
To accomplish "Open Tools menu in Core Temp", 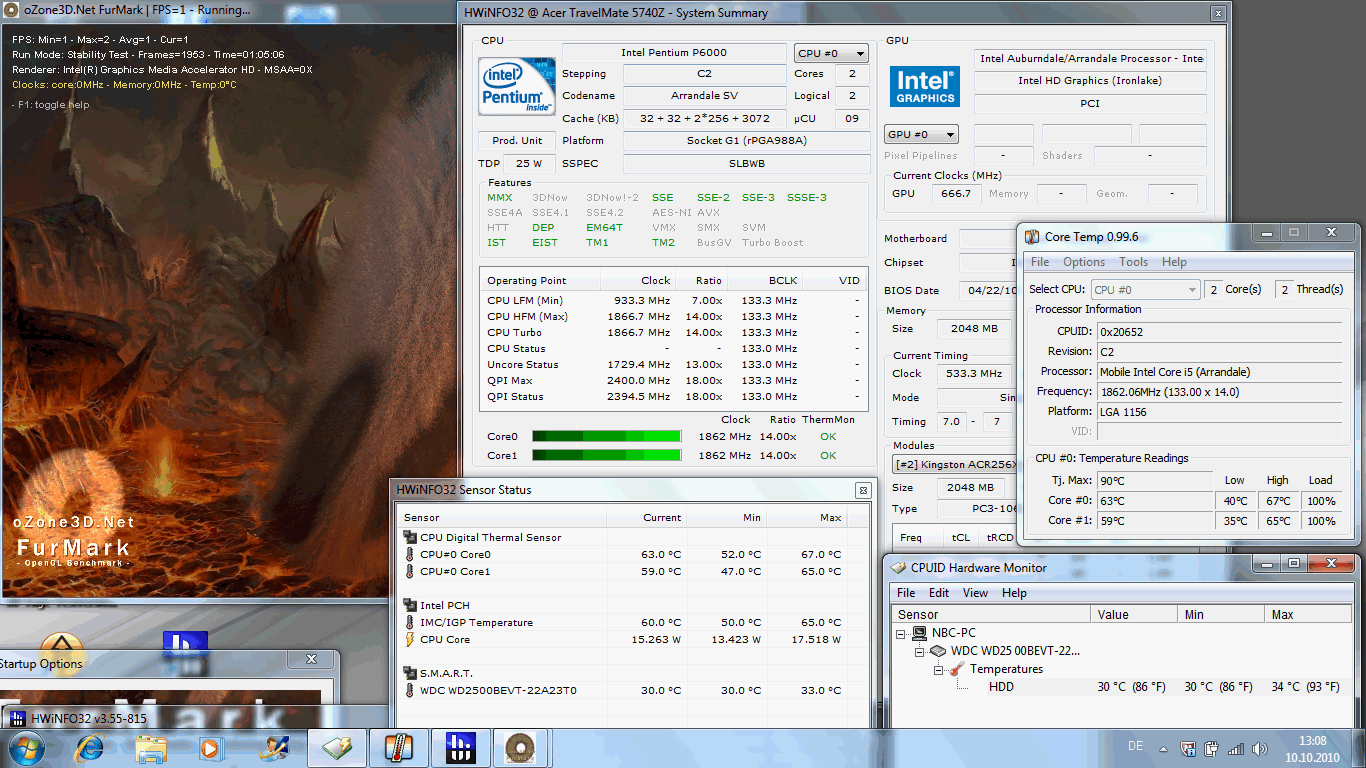I will (x=1133, y=262).
